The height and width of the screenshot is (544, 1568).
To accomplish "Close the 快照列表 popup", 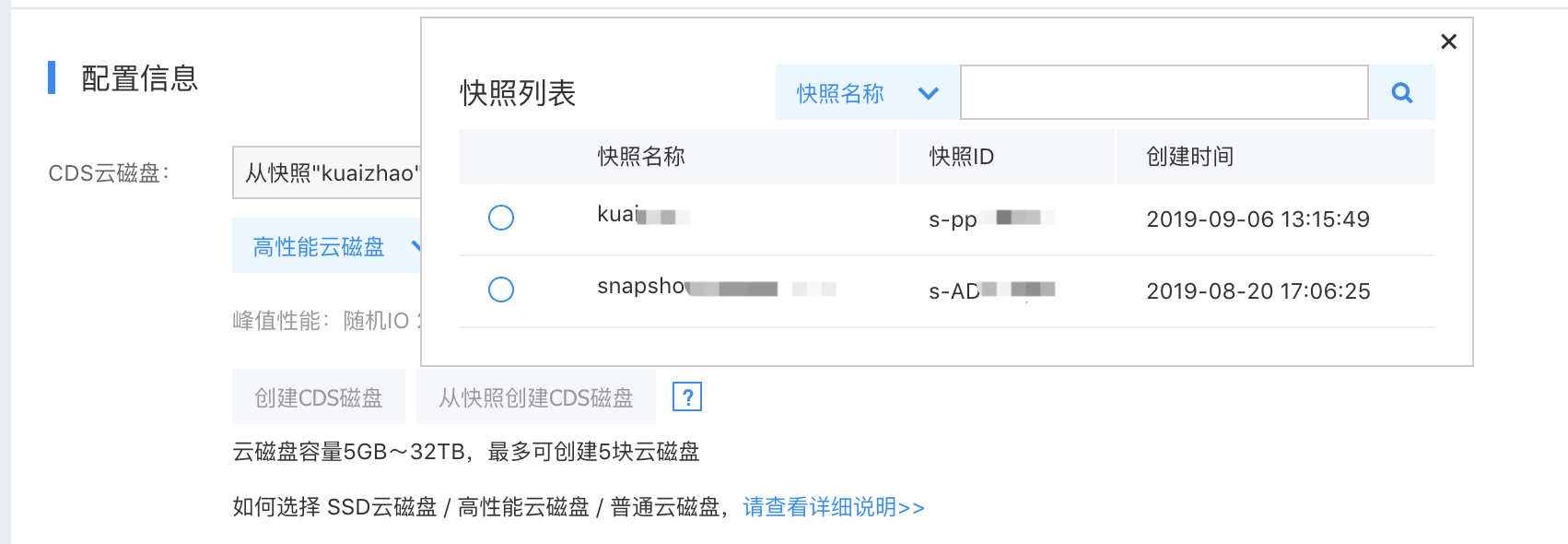I will pyautogui.click(x=1448, y=41).
